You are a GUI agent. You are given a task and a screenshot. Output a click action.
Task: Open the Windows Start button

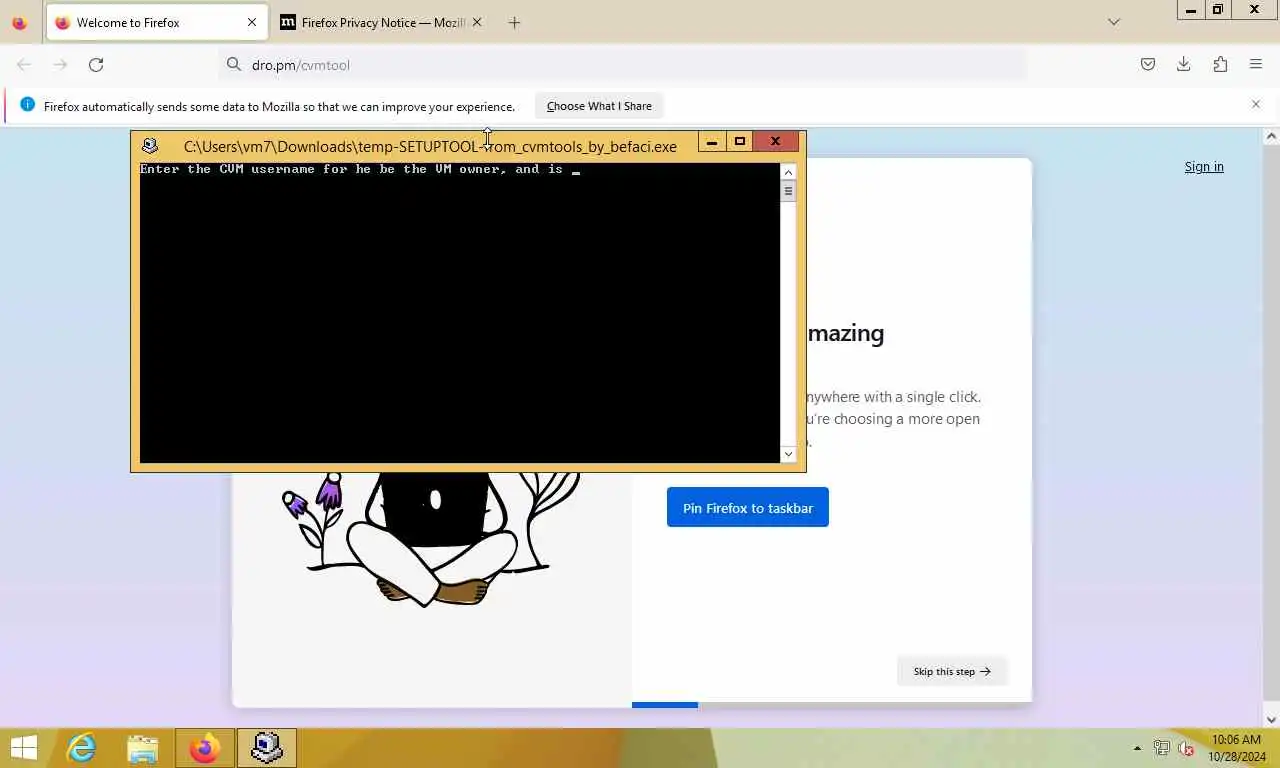(x=23, y=748)
